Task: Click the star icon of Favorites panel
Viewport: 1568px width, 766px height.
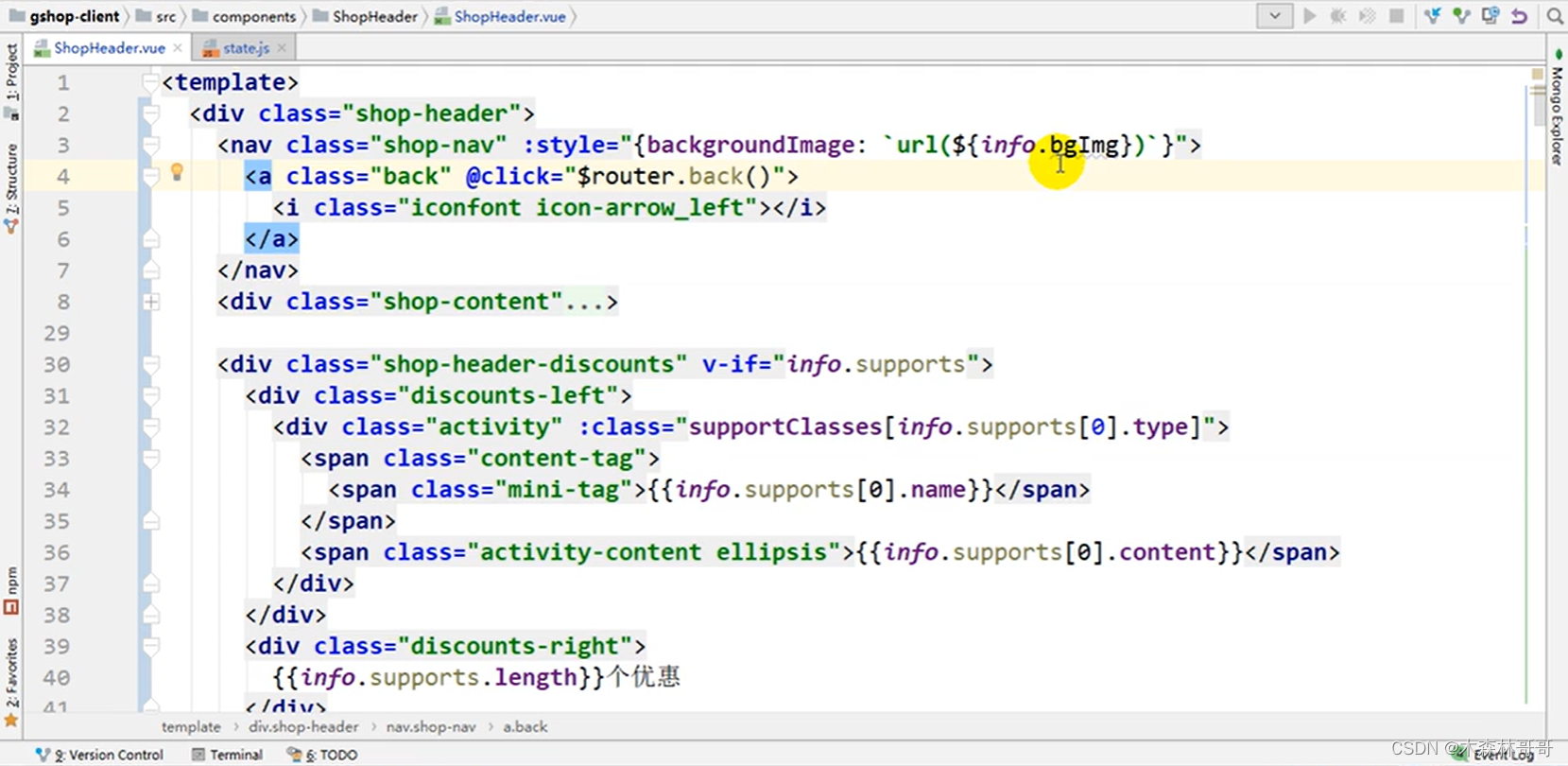Action: click(x=11, y=720)
